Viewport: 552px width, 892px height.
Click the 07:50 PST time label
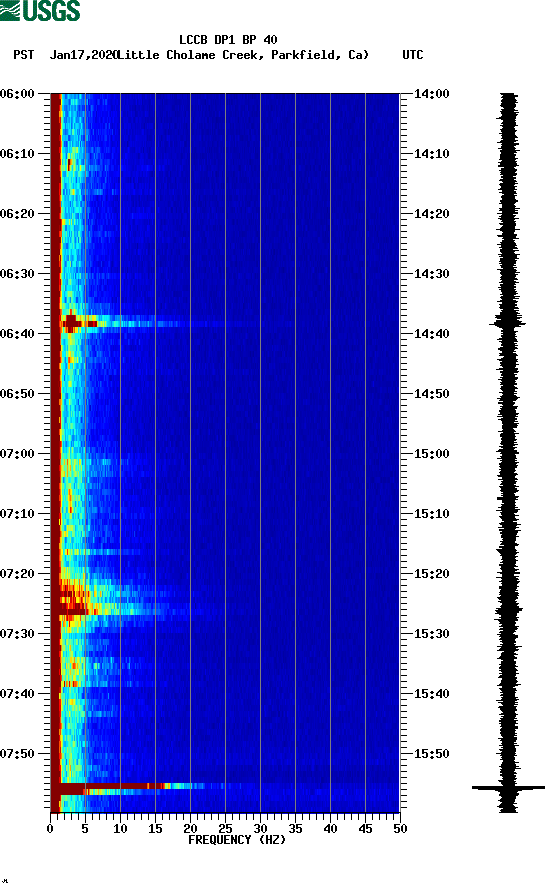pos(18,754)
